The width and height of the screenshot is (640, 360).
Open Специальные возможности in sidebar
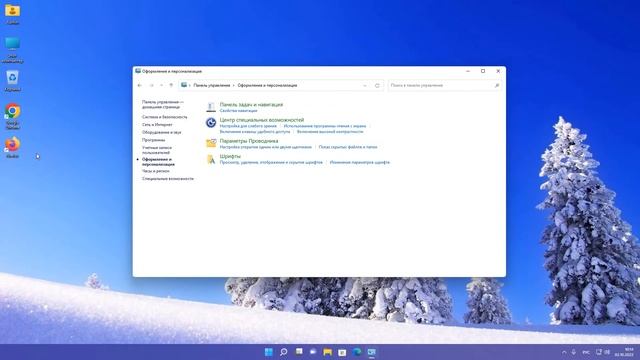[x=168, y=179]
